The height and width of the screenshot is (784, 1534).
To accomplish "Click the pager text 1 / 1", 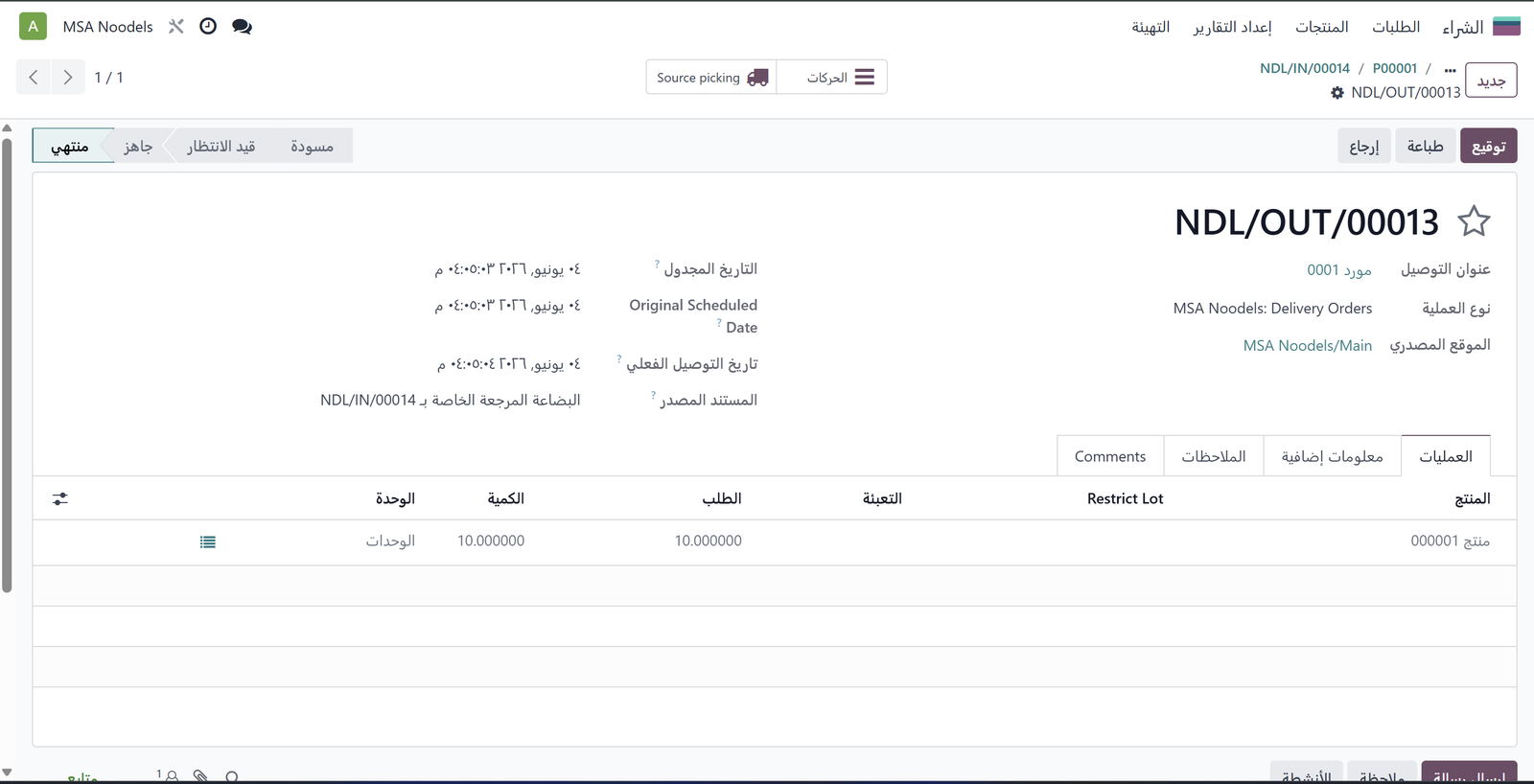I will [x=108, y=78].
